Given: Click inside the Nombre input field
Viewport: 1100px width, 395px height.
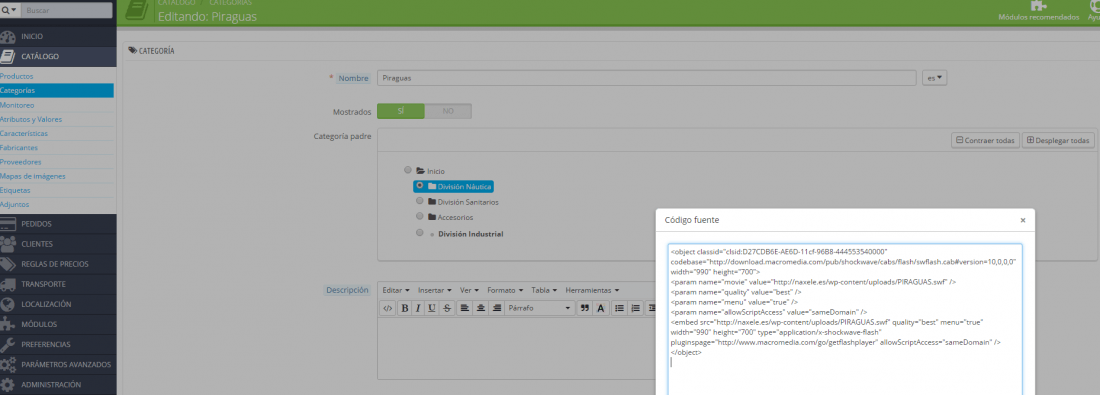Looking at the screenshot, I should (647, 78).
